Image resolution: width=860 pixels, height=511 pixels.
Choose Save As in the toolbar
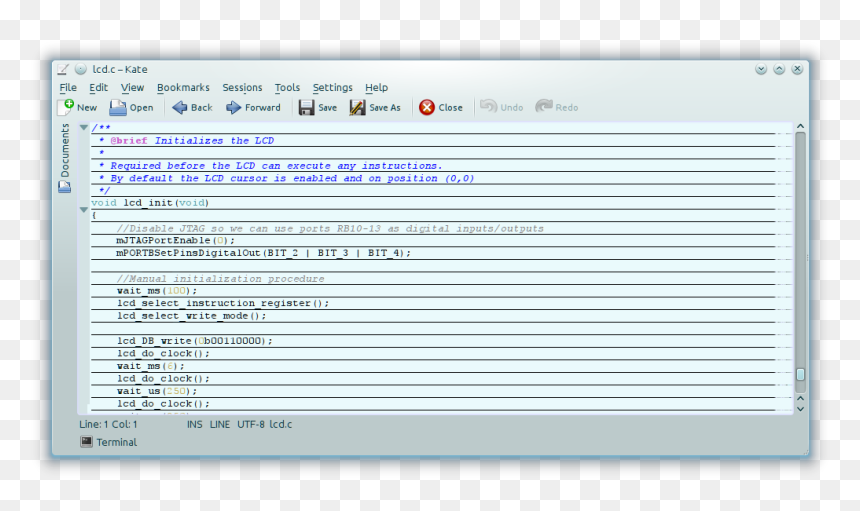tap(375, 107)
